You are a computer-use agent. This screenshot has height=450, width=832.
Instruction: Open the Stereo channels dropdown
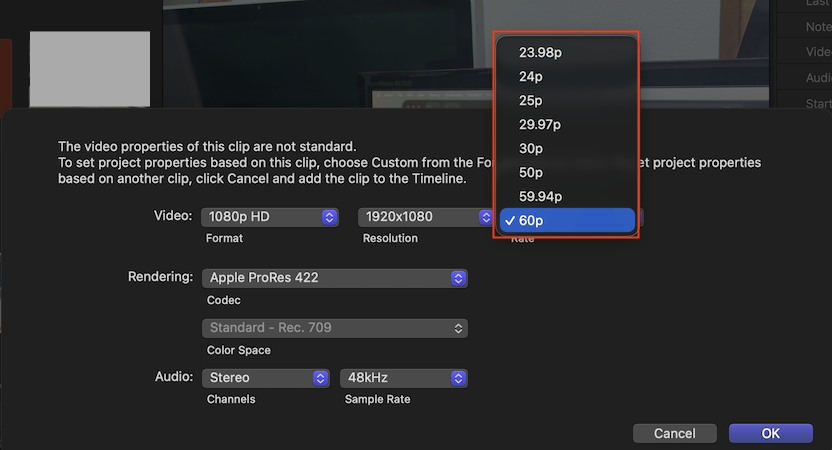[x=265, y=378]
